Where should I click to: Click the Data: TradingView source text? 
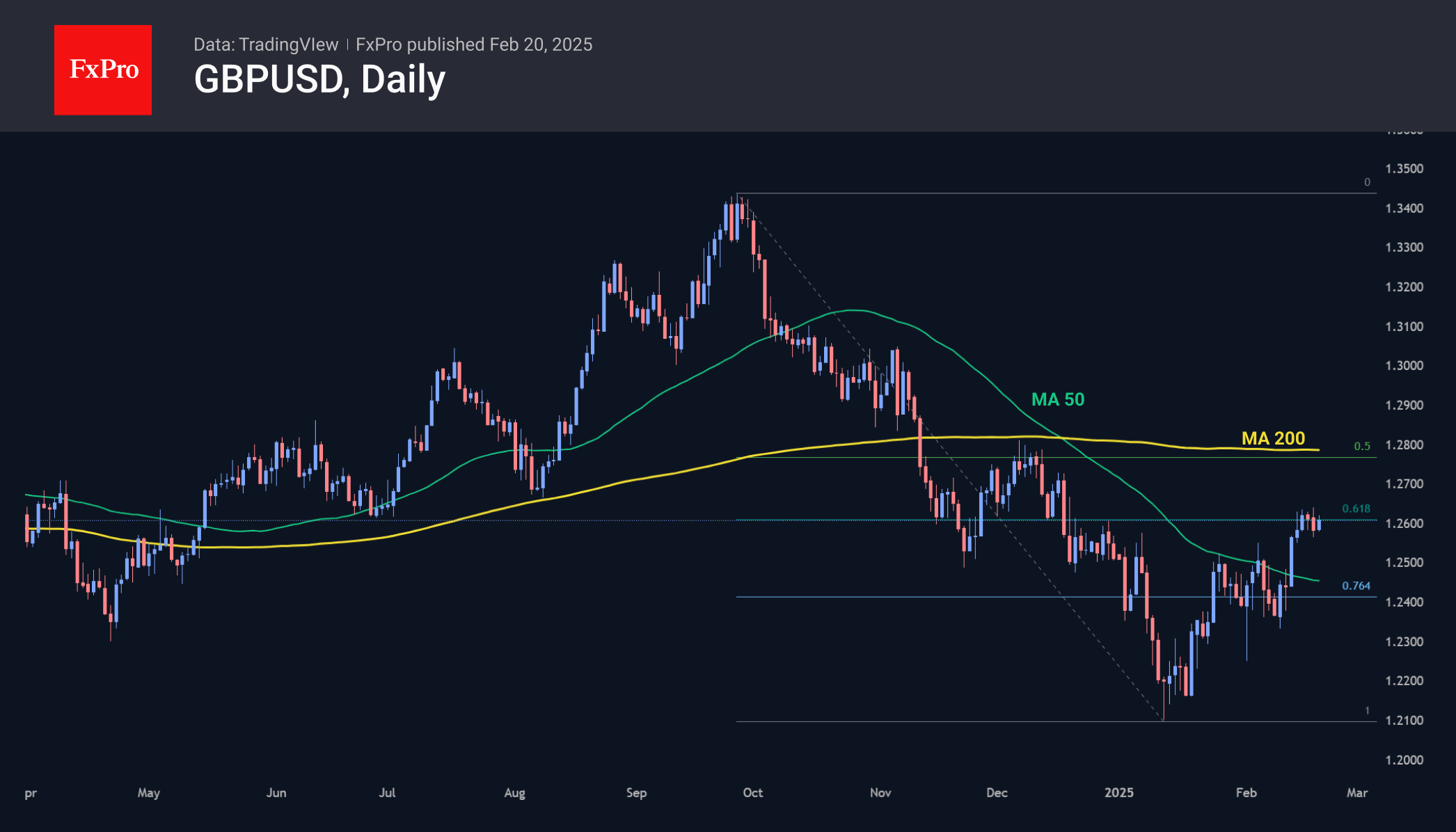coord(265,45)
